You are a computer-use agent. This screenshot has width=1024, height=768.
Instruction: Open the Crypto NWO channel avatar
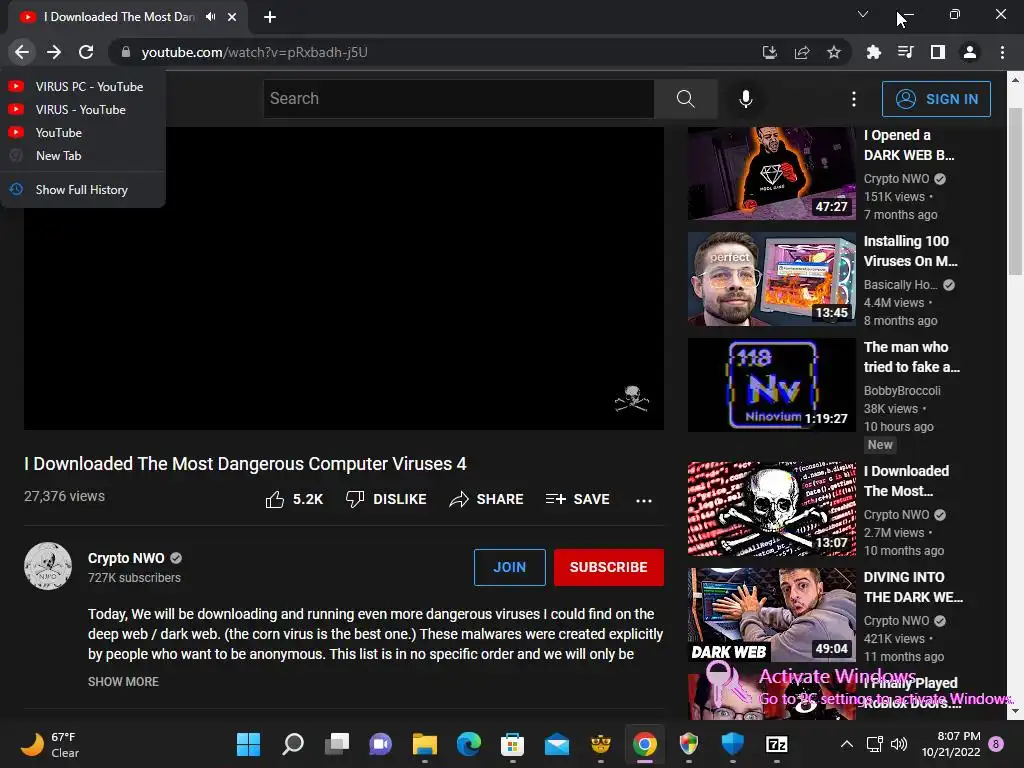[48, 566]
